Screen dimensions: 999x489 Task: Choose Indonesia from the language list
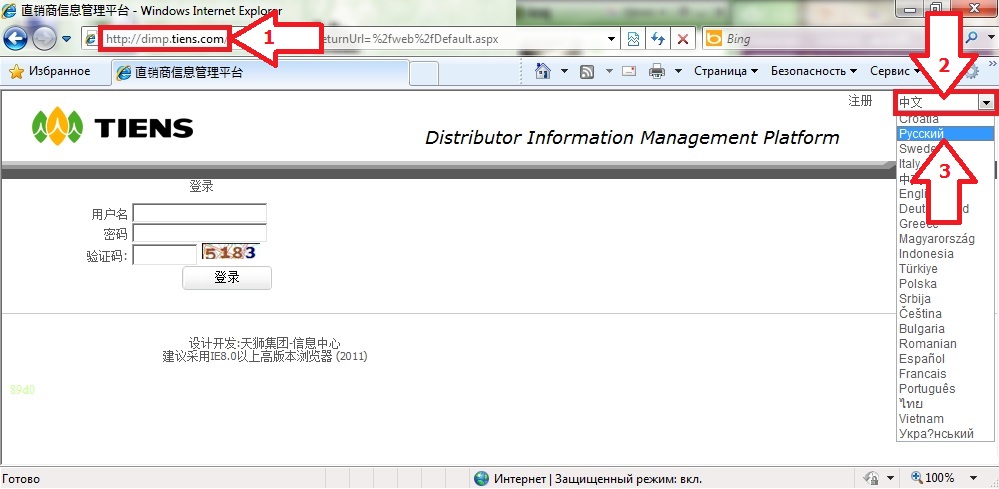945,253
